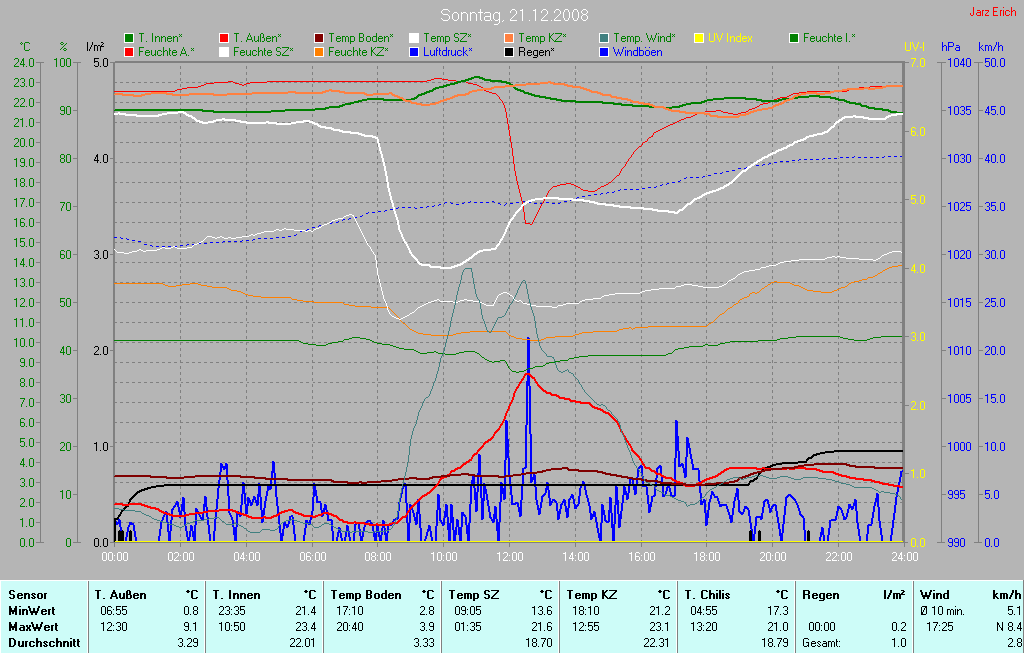1024x653 pixels.
Task: Click the black Regen legend swatch
Action: point(509,52)
